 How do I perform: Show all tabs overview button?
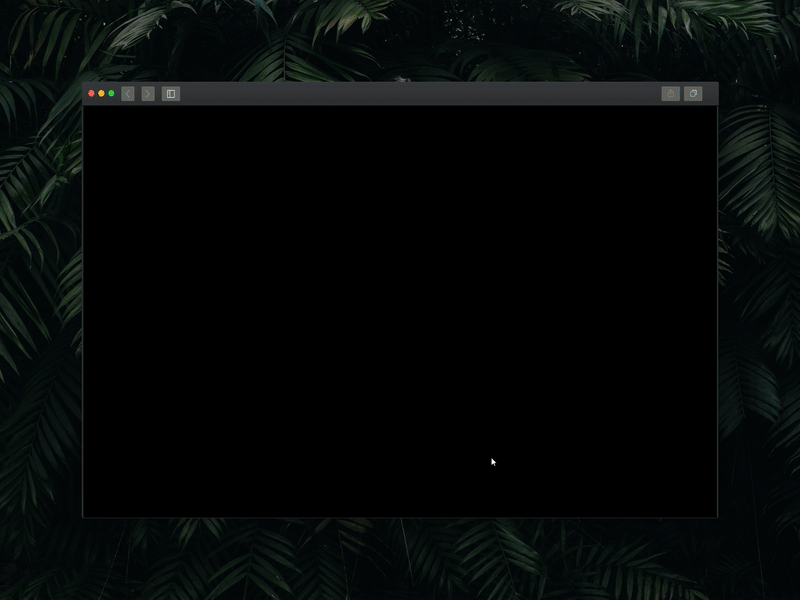click(x=693, y=94)
